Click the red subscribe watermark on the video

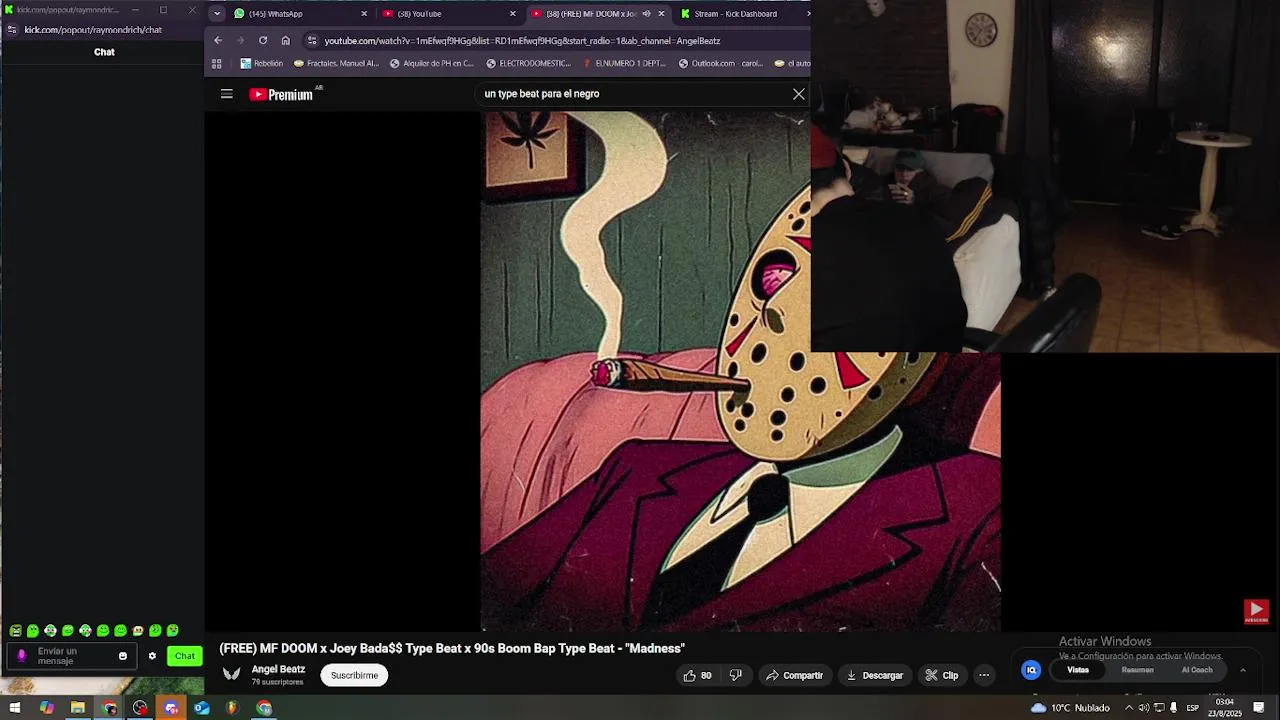coord(1256,611)
